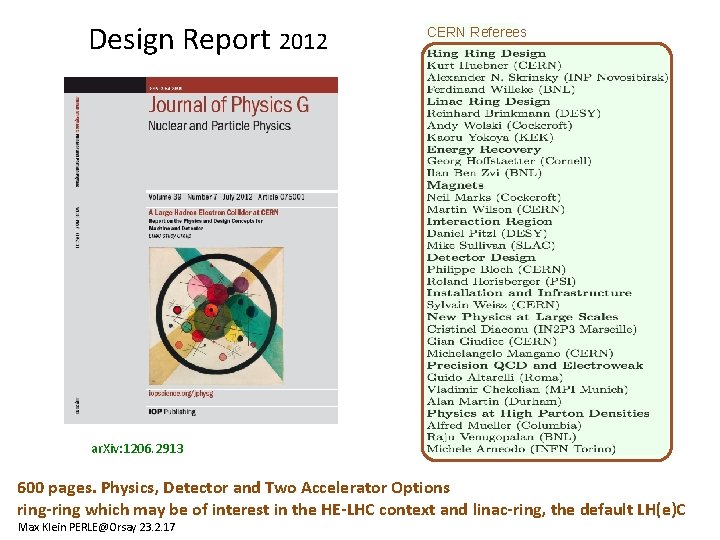The image size is (720, 540).
Task: Click the 'Design Report 2012' slide title
Action: tap(208, 39)
